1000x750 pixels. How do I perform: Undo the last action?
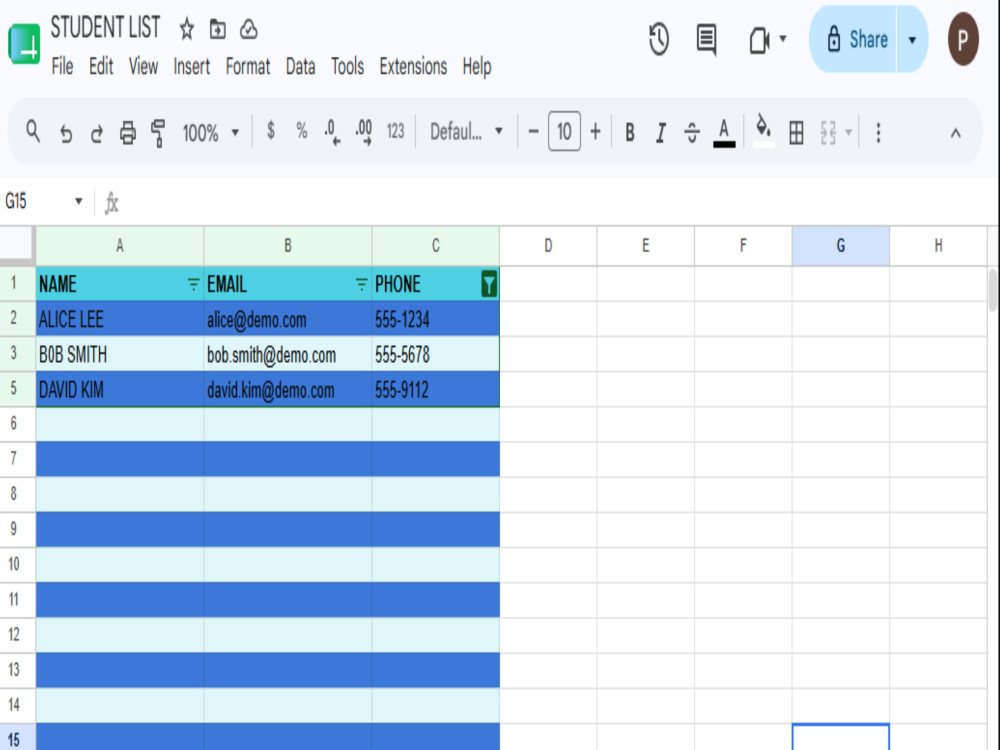66,133
